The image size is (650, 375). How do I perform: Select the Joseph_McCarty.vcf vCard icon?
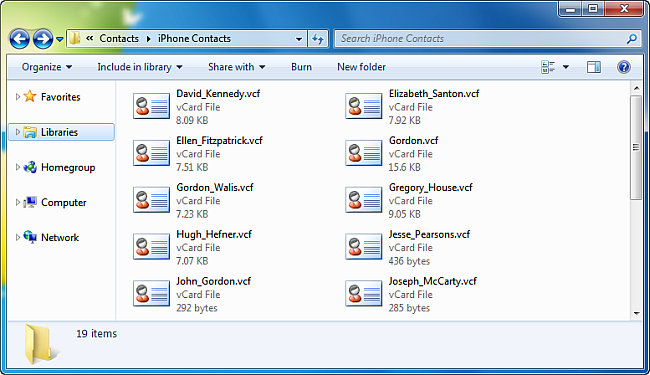pos(364,293)
